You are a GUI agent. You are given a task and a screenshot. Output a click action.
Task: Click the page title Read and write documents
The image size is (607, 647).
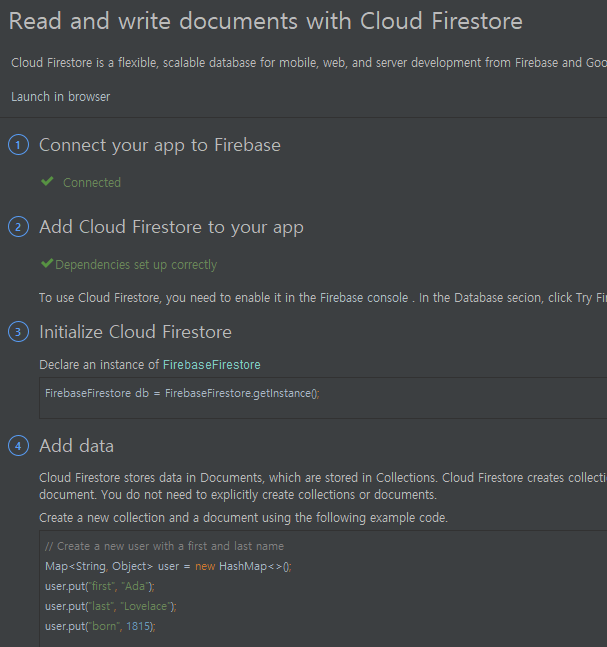click(x=266, y=21)
